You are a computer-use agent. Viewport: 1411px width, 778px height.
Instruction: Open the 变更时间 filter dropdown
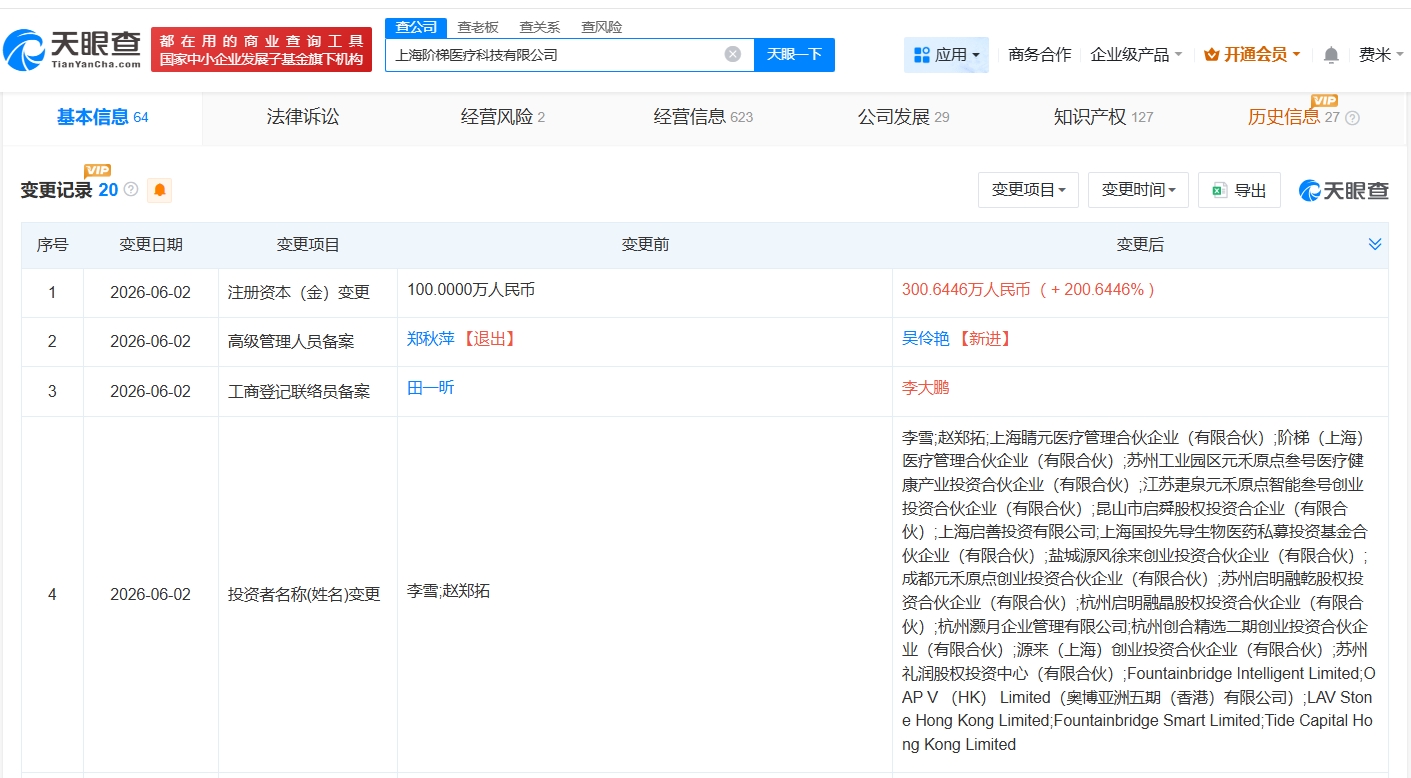pyautogui.click(x=1138, y=189)
